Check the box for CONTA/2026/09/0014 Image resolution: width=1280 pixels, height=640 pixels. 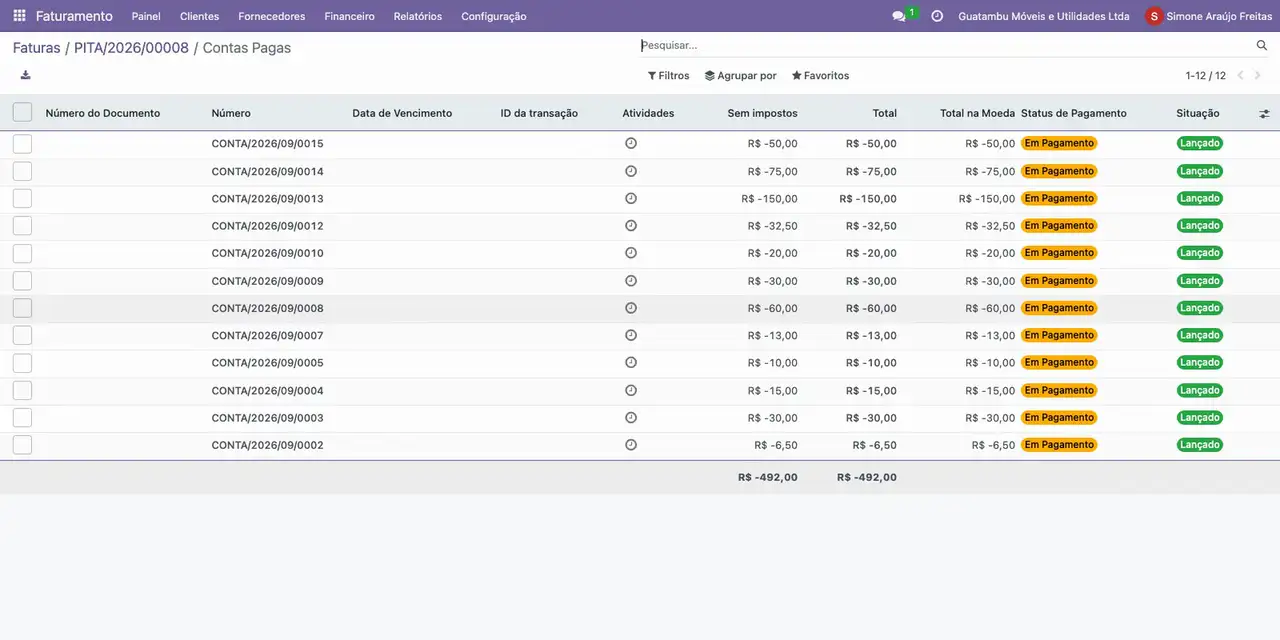(22, 171)
